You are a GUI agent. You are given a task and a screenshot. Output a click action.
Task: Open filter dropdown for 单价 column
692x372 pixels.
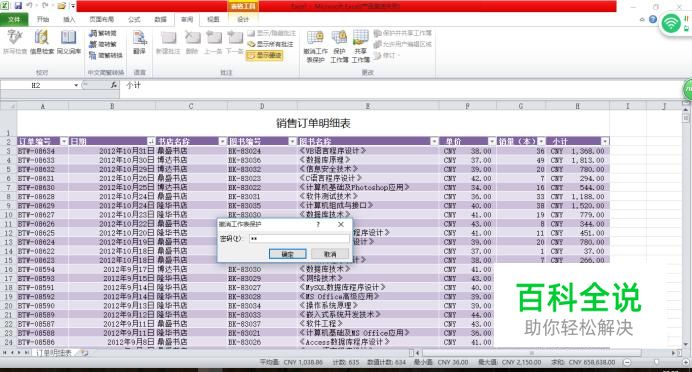(x=492, y=141)
